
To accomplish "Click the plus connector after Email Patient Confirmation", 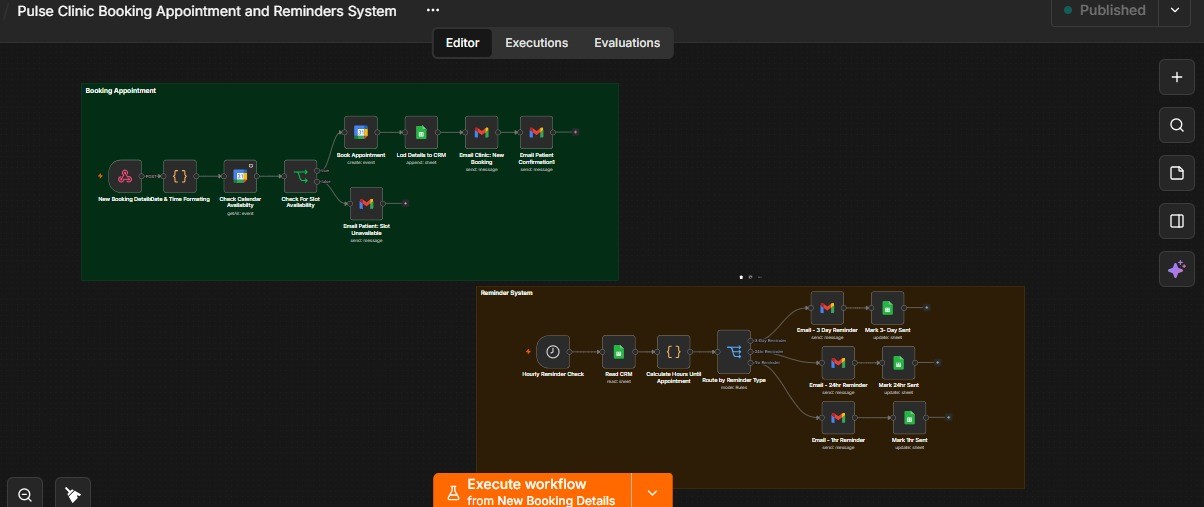I will (x=575, y=132).
